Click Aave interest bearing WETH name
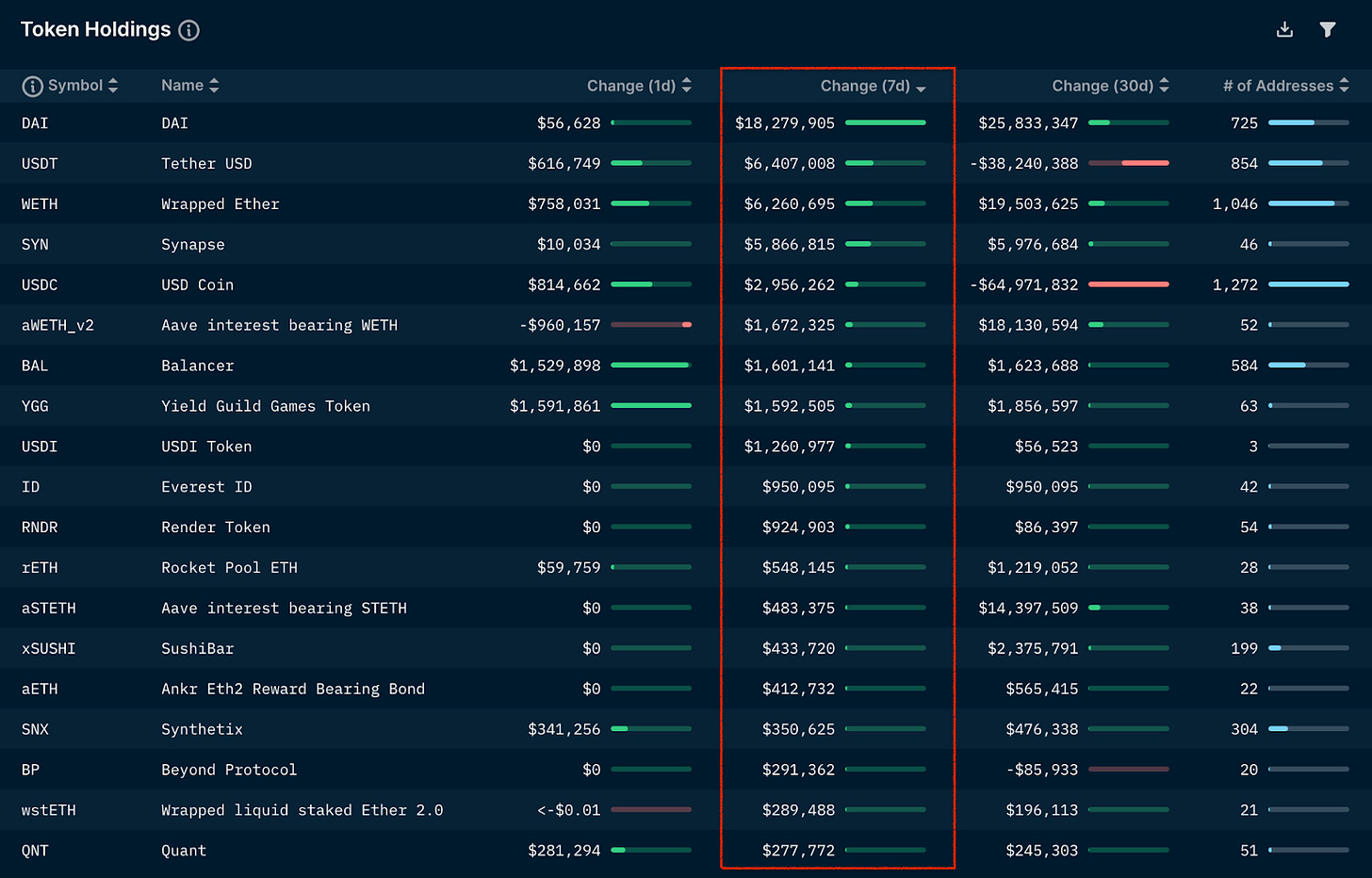This screenshot has height=878, width=1372. pyautogui.click(x=280, y=326)
